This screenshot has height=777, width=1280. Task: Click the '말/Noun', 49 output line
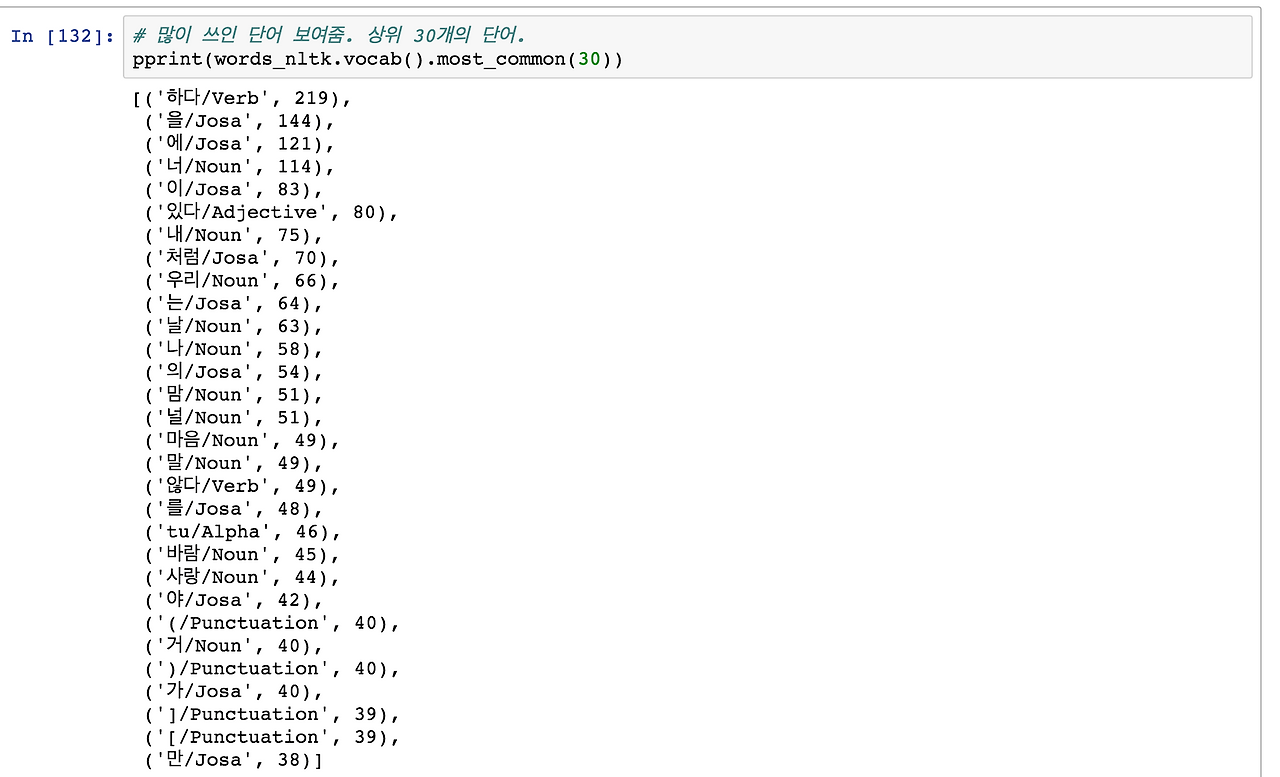(235, 464)
